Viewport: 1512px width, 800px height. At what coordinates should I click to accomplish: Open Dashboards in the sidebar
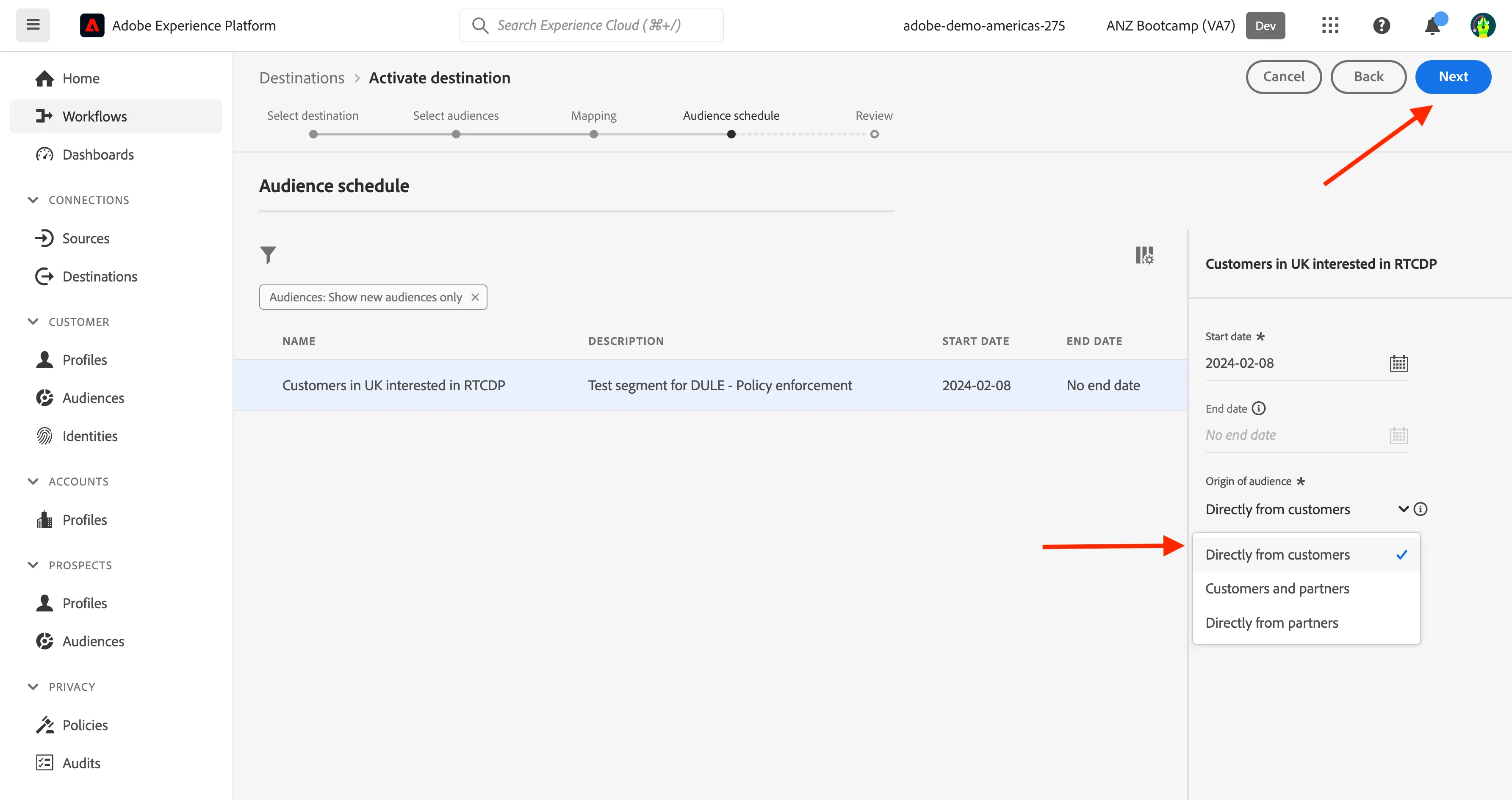[116, 154]
